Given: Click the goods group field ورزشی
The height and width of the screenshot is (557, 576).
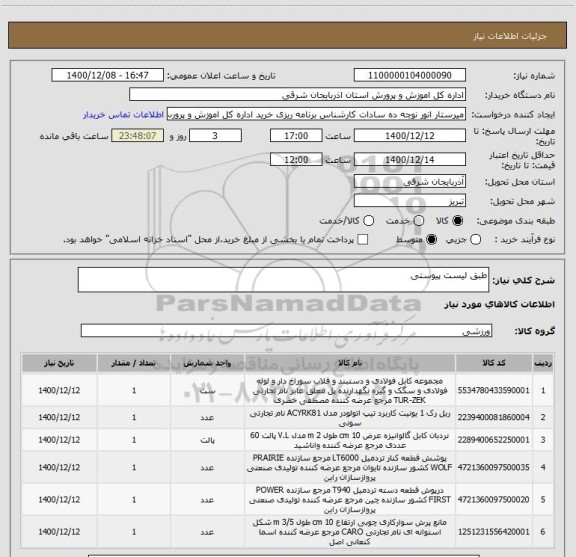Looking at the screenshot, I should [286, 331].
